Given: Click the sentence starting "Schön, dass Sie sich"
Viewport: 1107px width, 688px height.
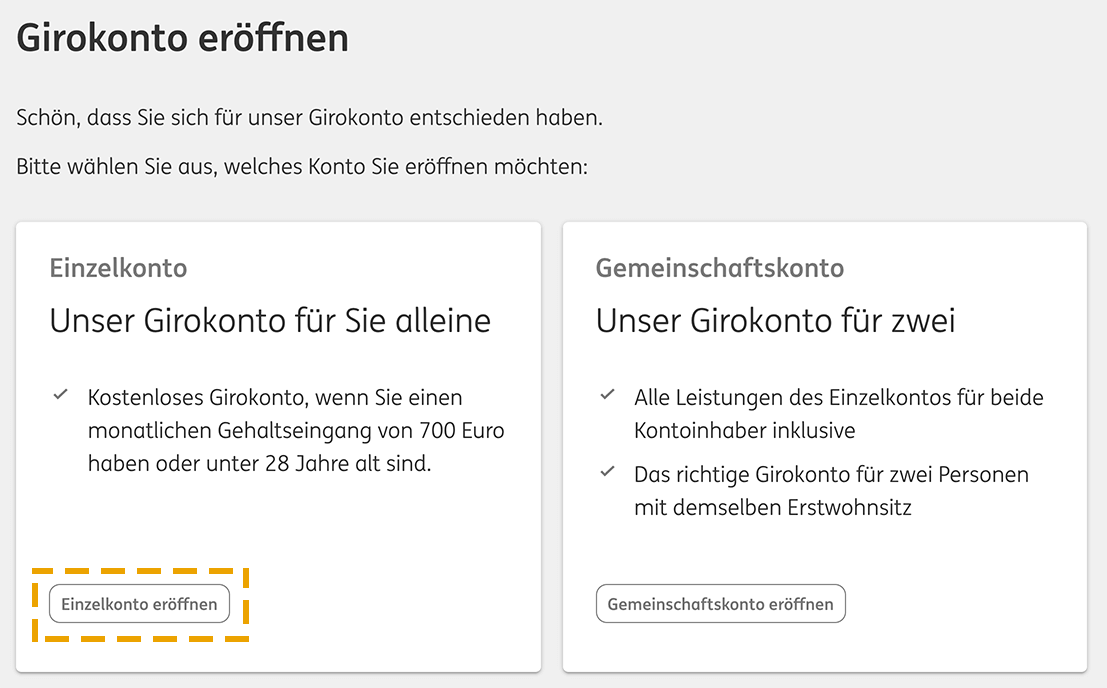Looking at the screenshot, I should click(x=309, y=118).
